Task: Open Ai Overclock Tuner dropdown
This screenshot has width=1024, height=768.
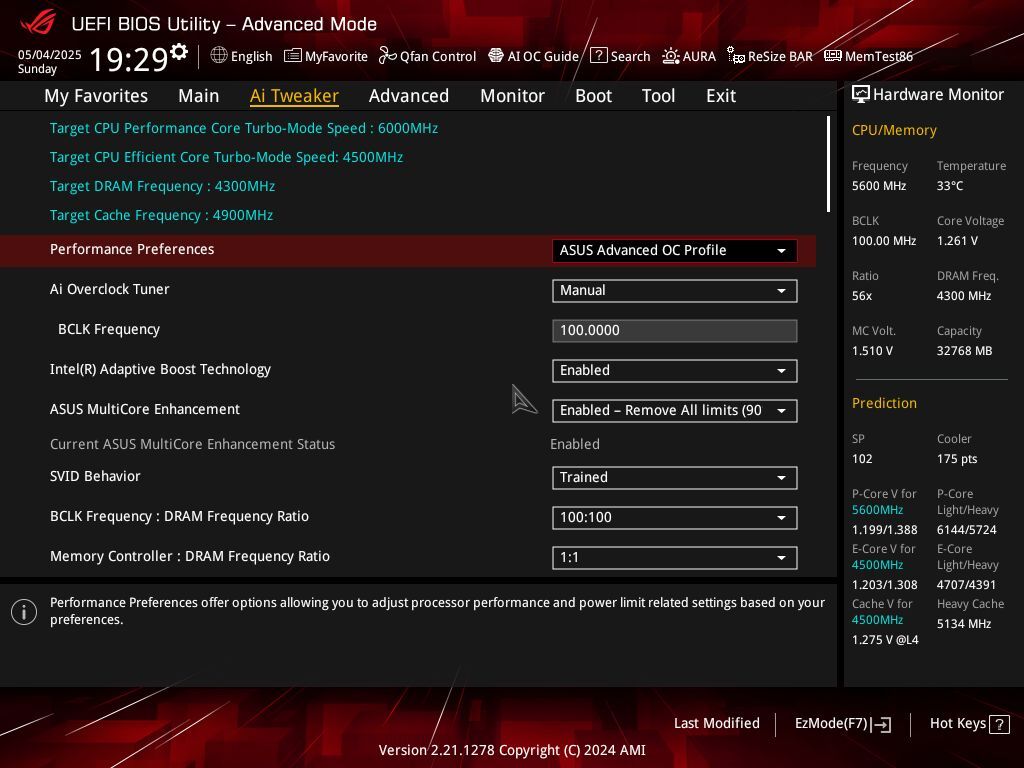Action: [x=674, y=291]
